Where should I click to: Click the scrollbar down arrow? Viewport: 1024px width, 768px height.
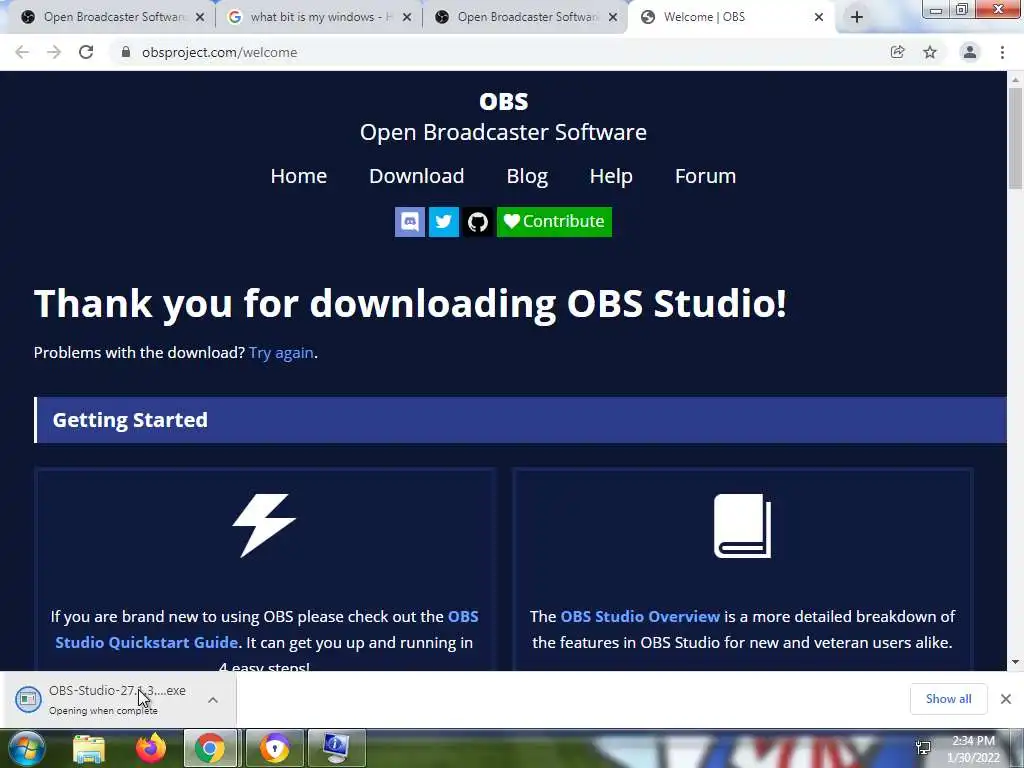1015,662
